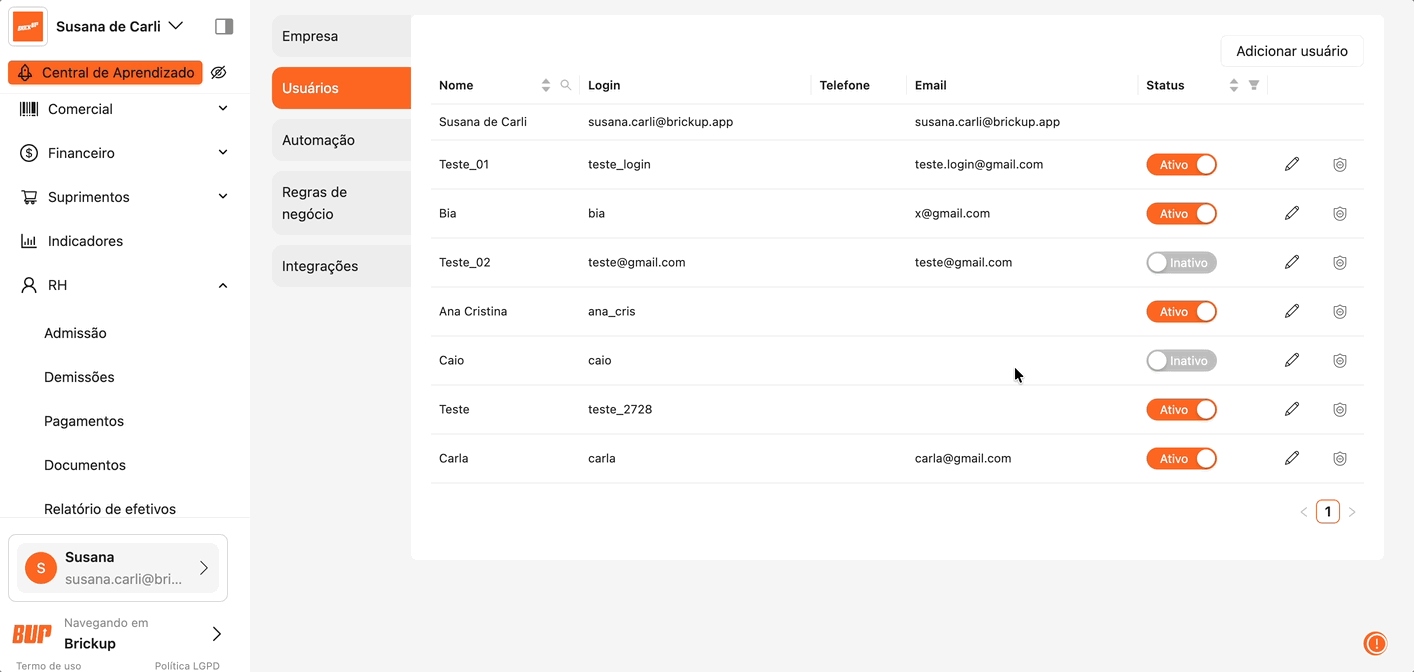Image resolution: width=1414 pixels, height=672 pixels.
Task: Open the Política LGPD link
Action: point(187,666)
